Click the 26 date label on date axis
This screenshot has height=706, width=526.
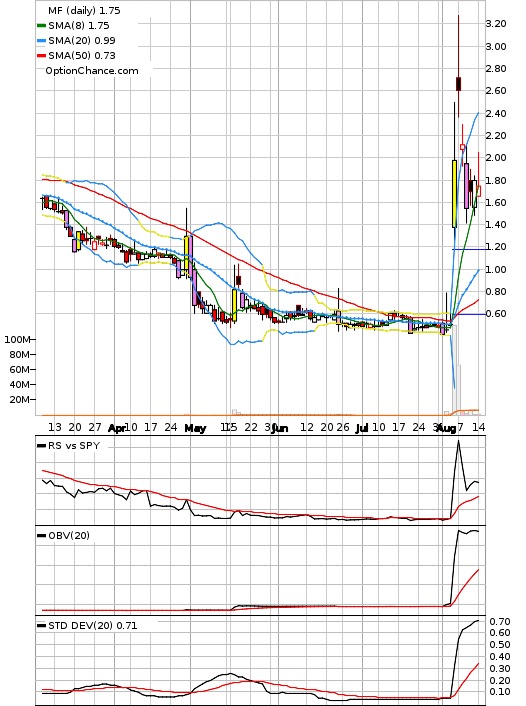point(343,427)
